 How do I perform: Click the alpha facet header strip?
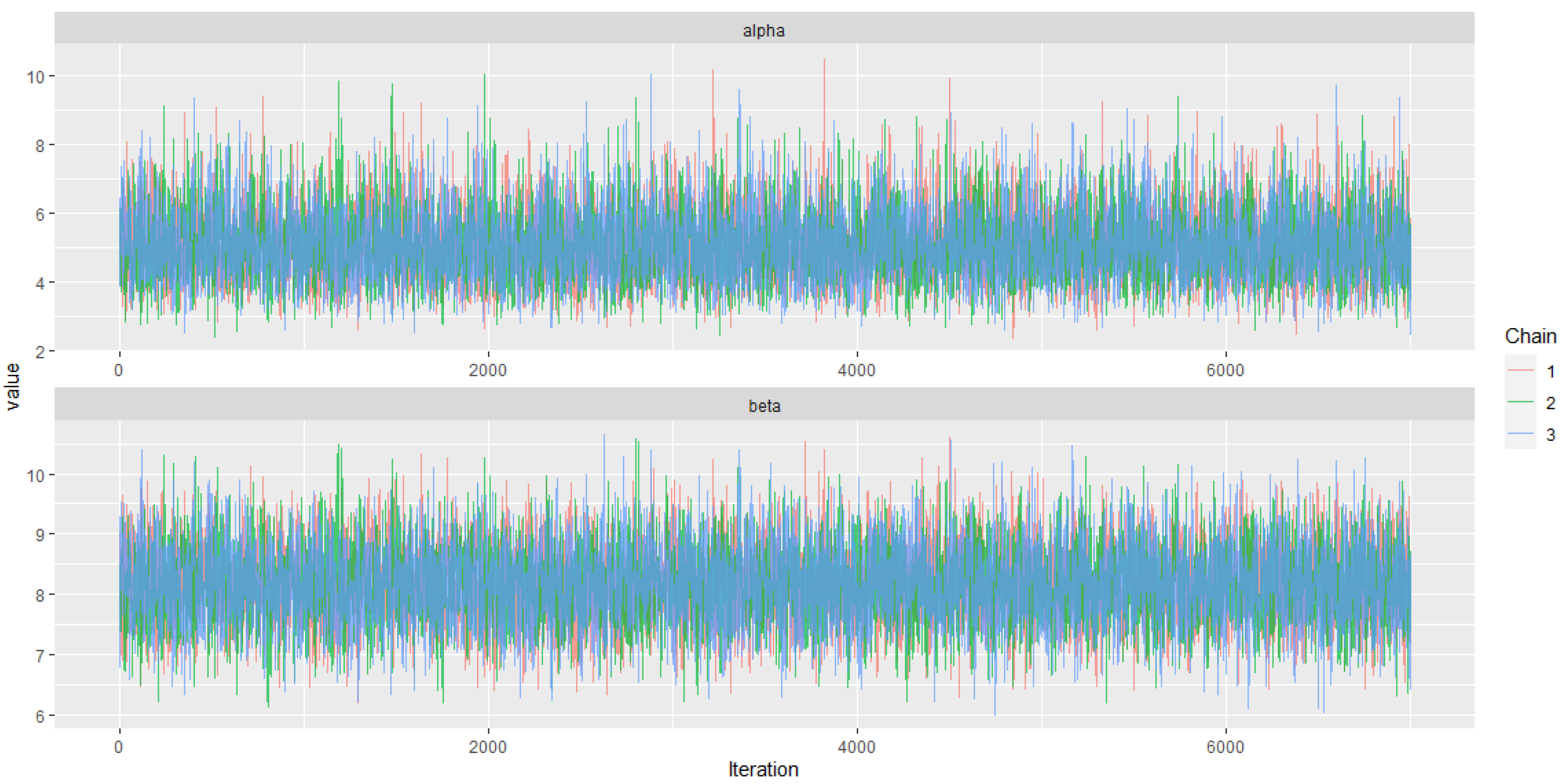point(764,30)
